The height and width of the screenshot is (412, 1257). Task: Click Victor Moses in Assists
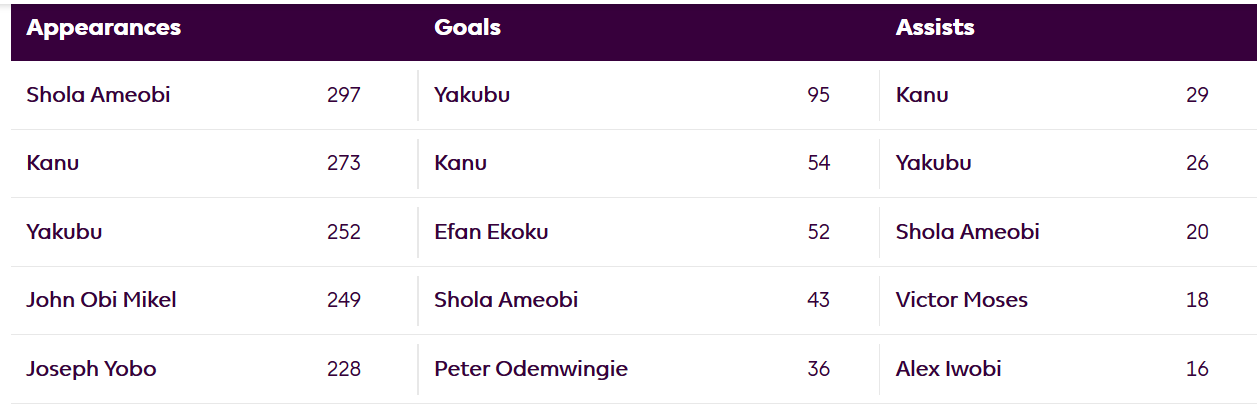pos(962,300)
